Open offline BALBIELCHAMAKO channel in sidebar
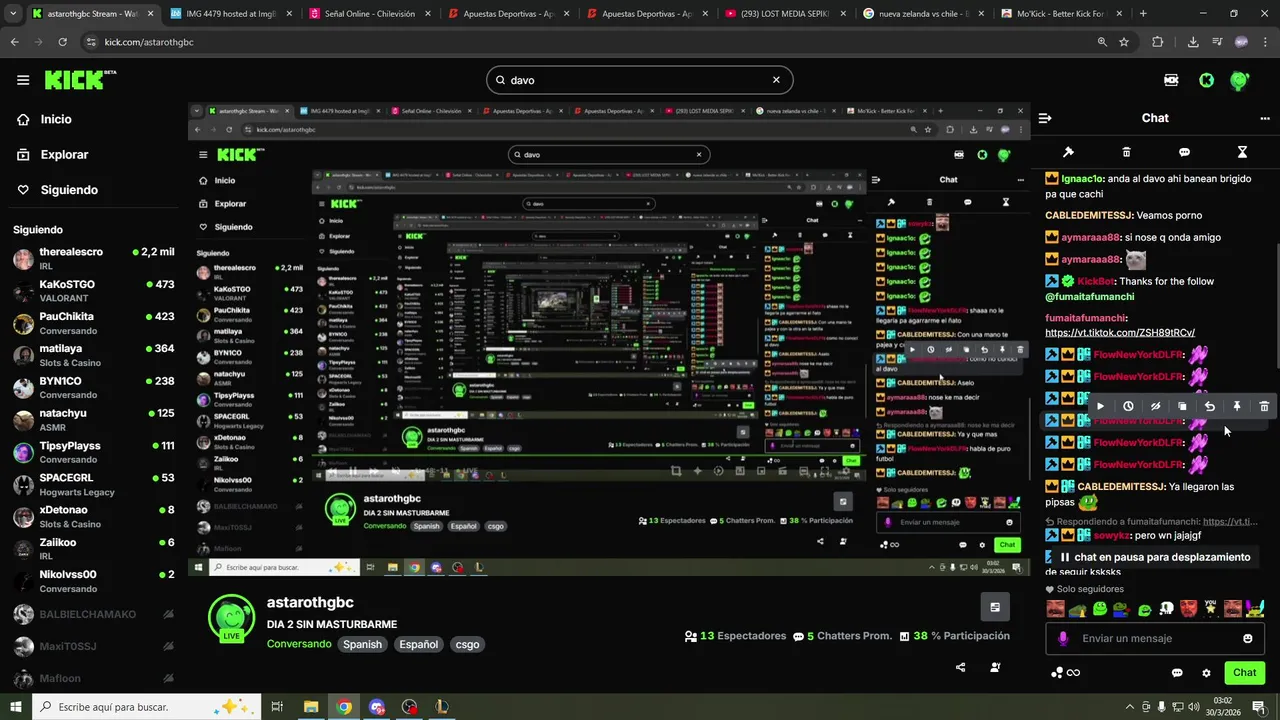The image size is (1280, 720). pyautogui.click(x=94, y=614)
